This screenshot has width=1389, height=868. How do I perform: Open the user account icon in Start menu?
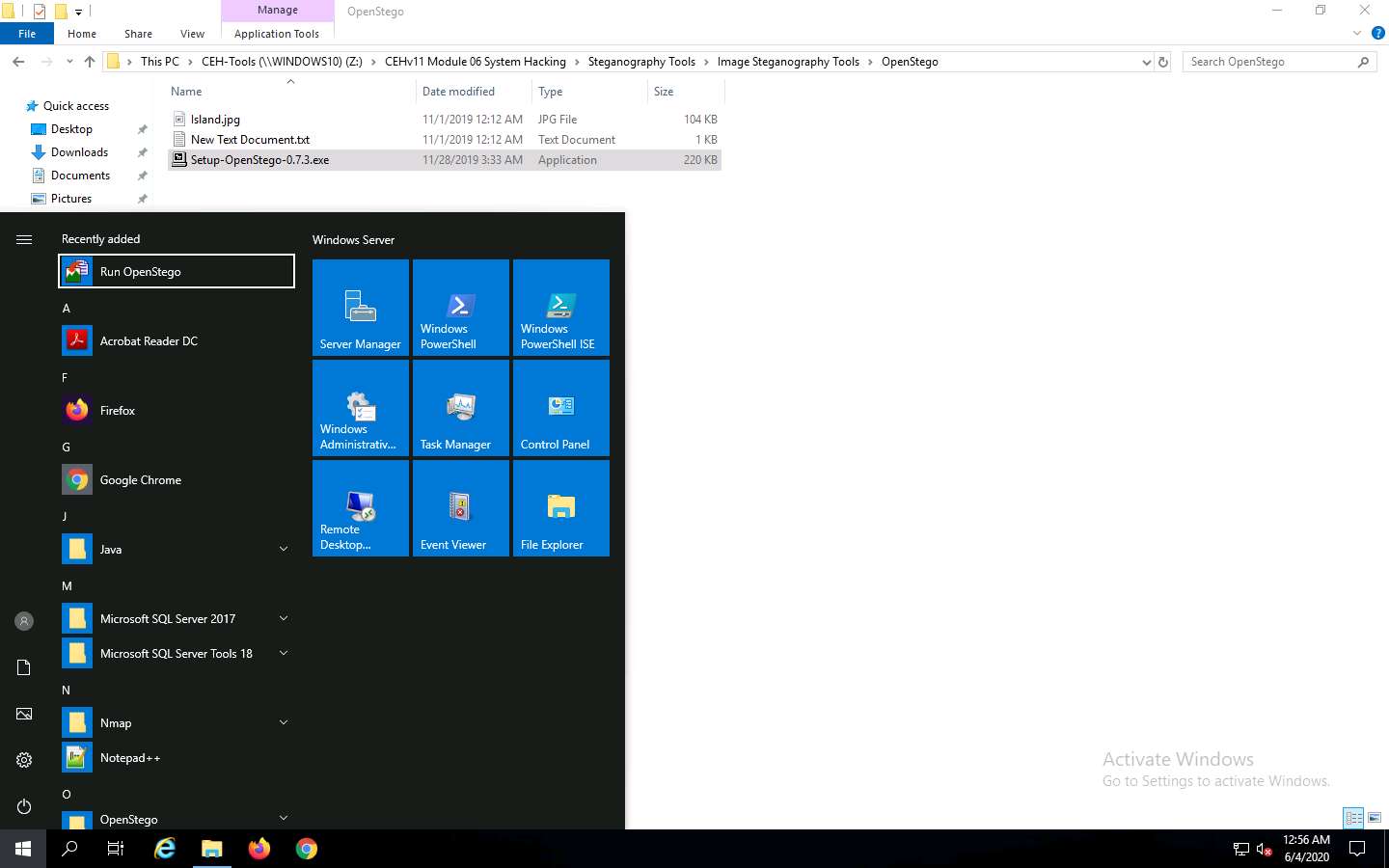coord(24,621)
